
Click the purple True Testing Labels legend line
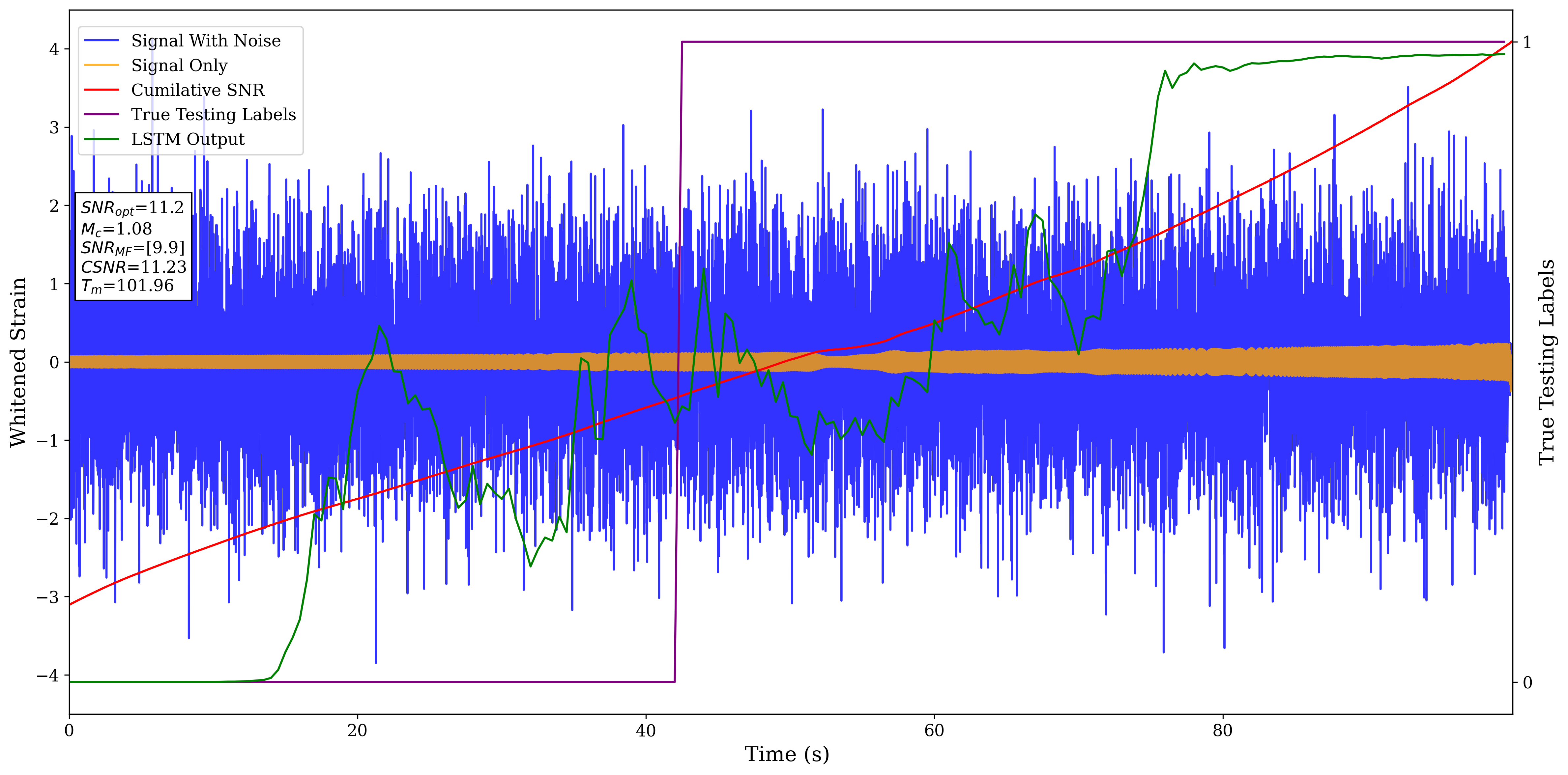(101, 114)
